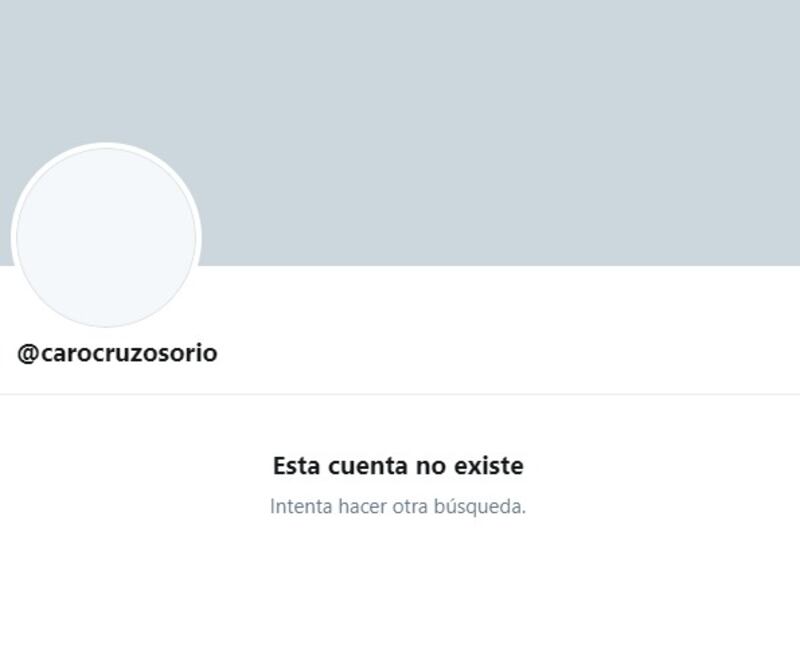Click the word 'hacer' in the subtext
This screenshot has height=661, width=800.
362,506
